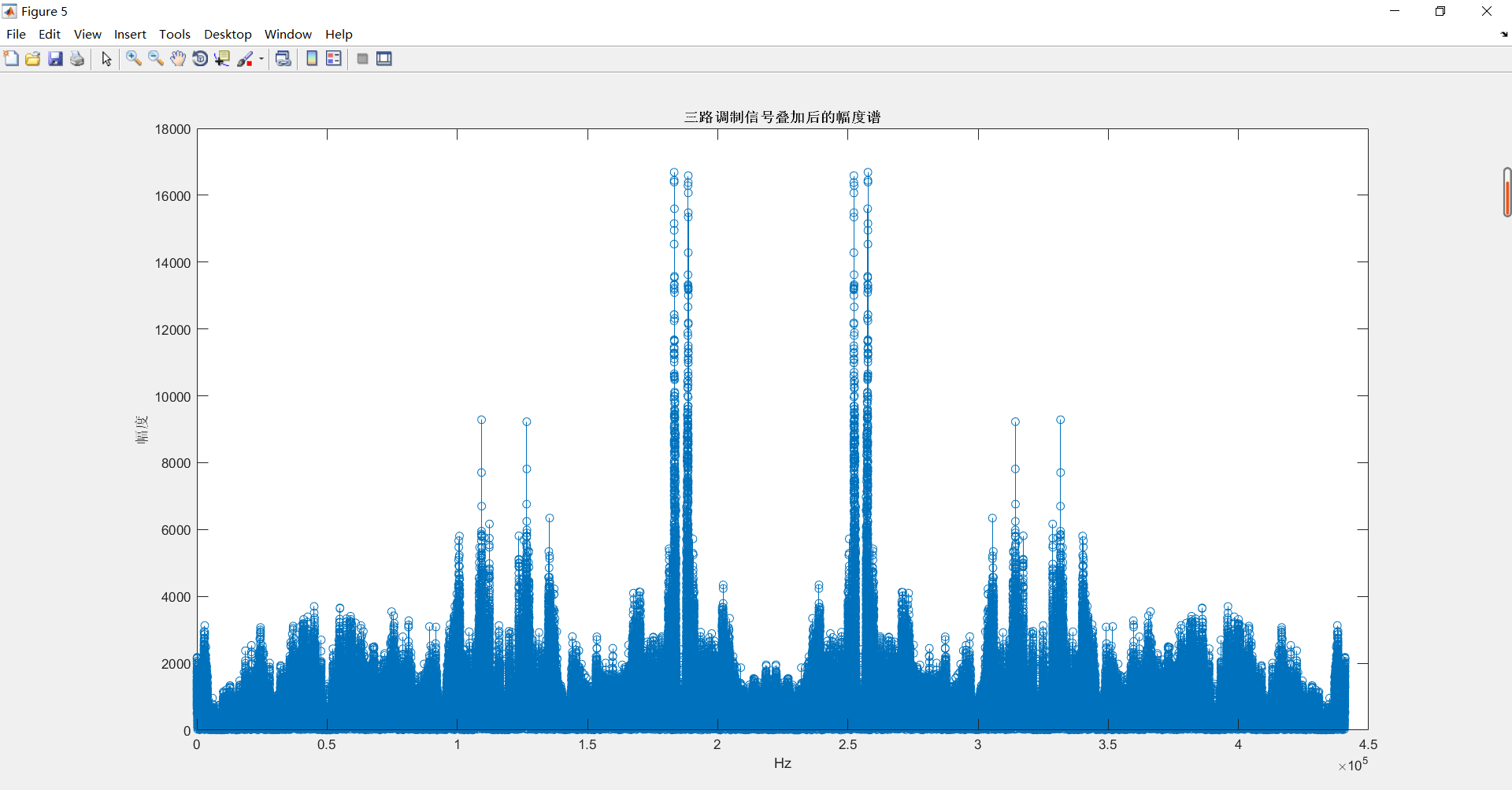
Task: Select the Brush data tool
Action: 245,59
